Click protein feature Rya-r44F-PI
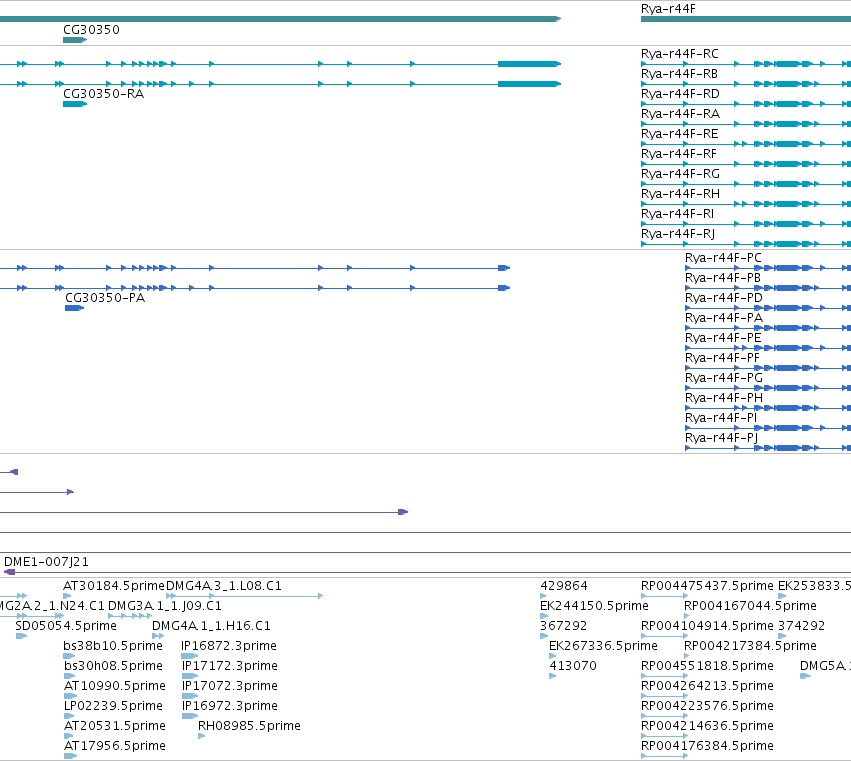This screenshot has height=761, width=851. [721, 418]
